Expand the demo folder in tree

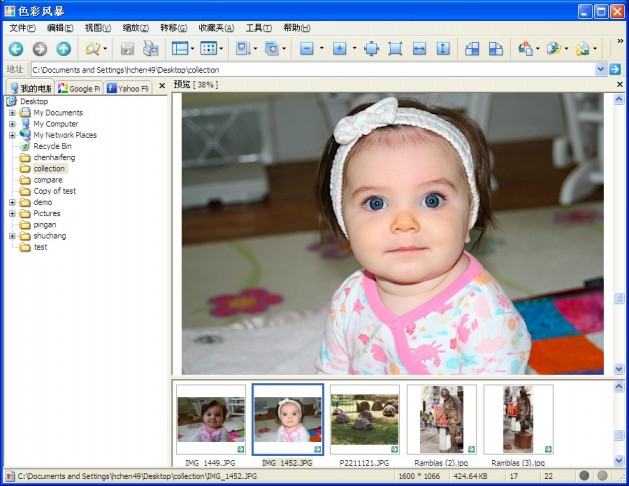tap(12, 202)
